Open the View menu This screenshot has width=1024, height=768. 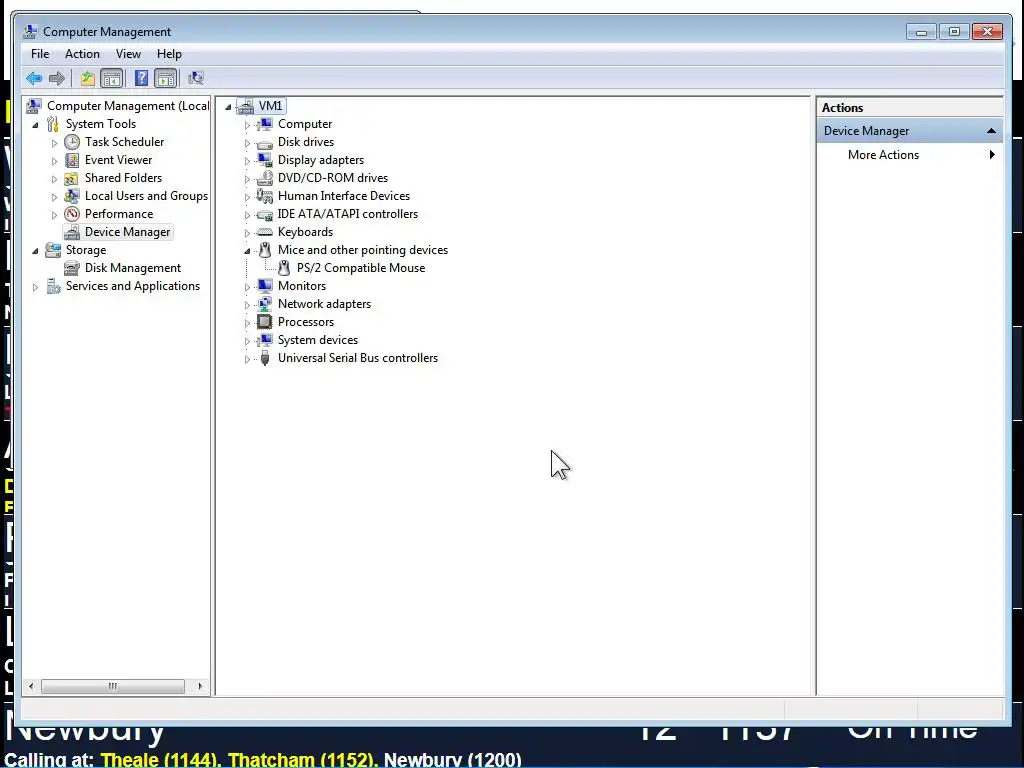point(128,54)
